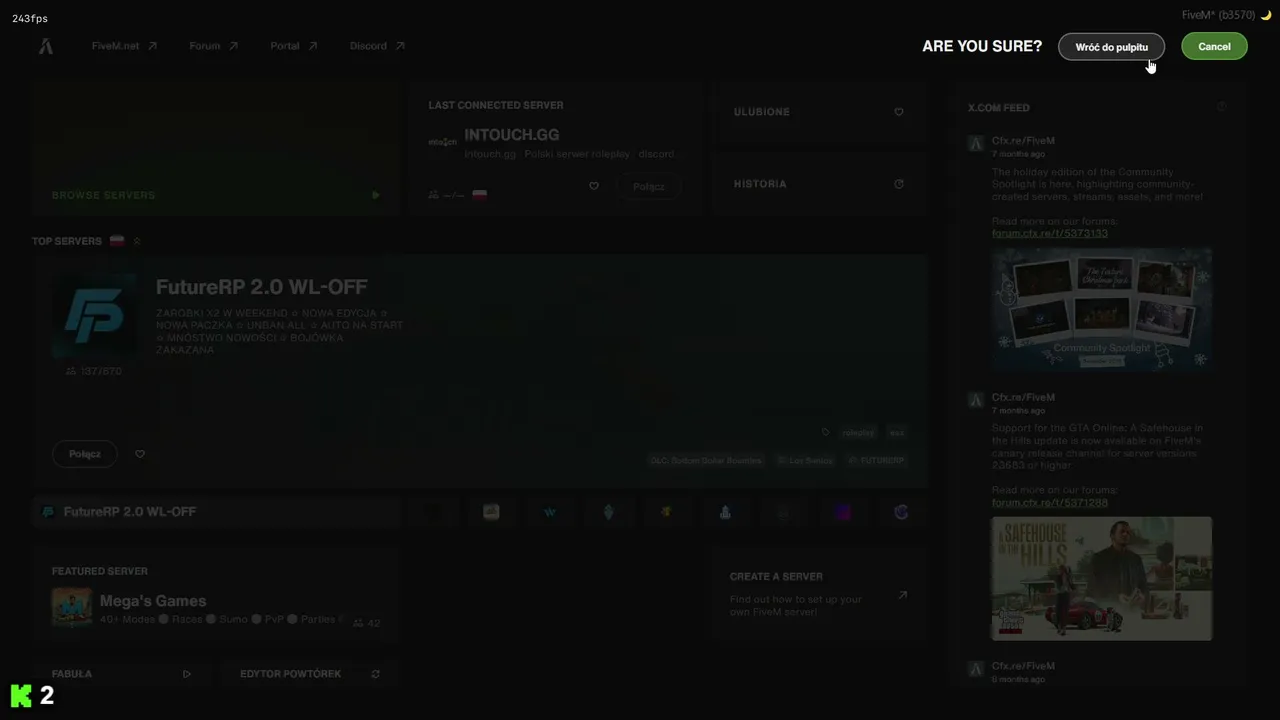Image resolution: width=1280 pixels, height=720 pixels.
Task: Open the Portal link in top bar
Action: point(293,46)
